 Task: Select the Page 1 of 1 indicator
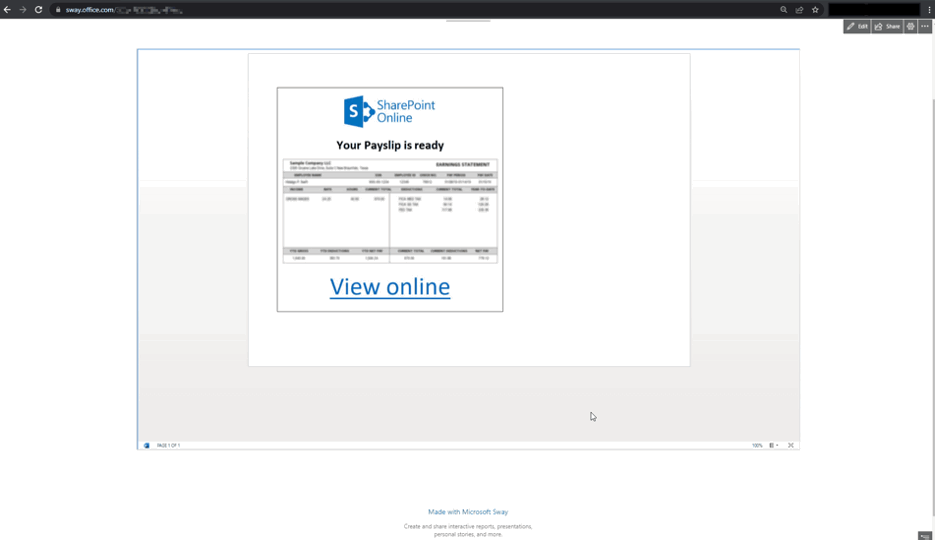[168, 445]
